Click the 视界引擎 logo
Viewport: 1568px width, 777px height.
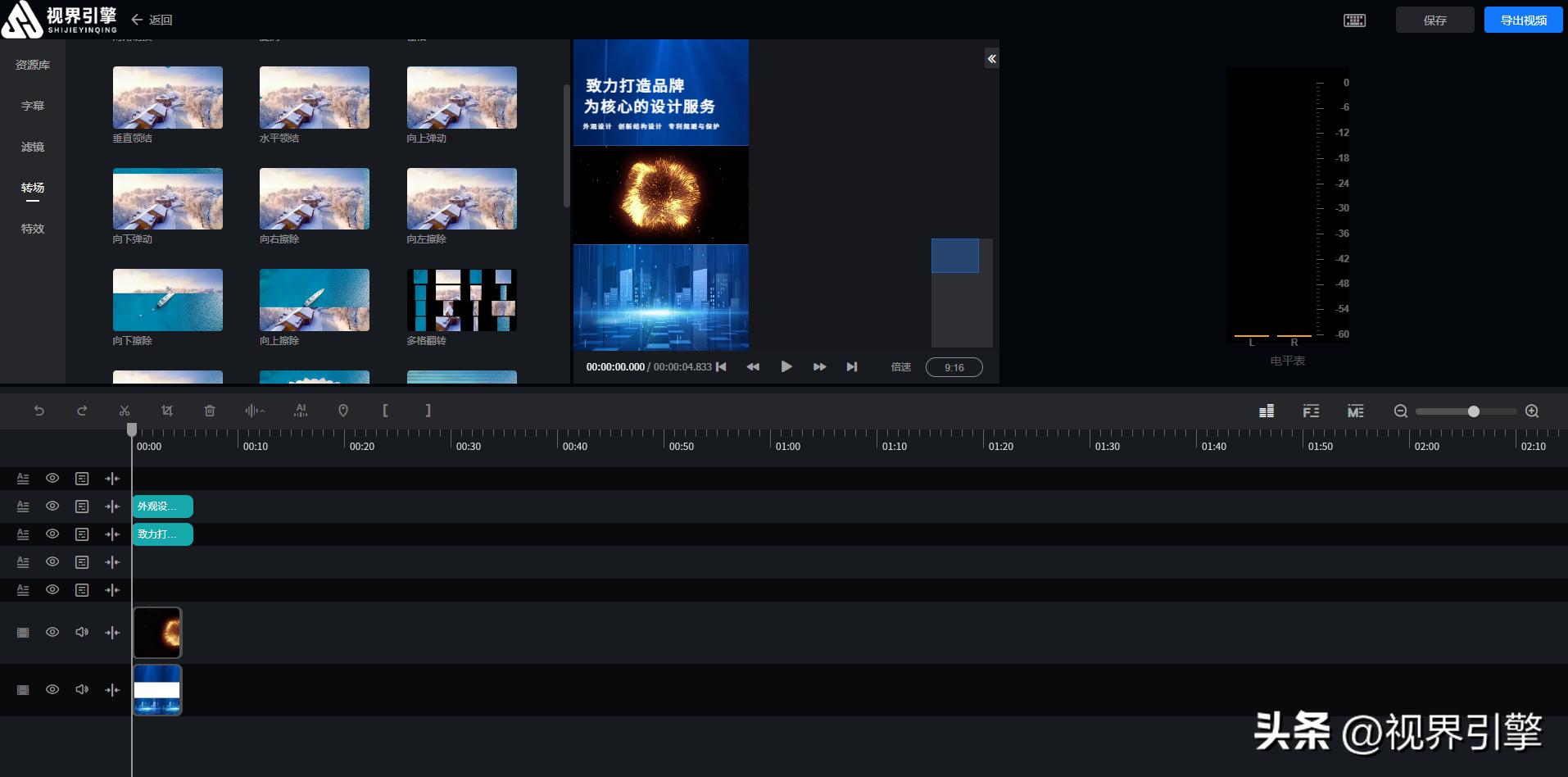point(59,19)
